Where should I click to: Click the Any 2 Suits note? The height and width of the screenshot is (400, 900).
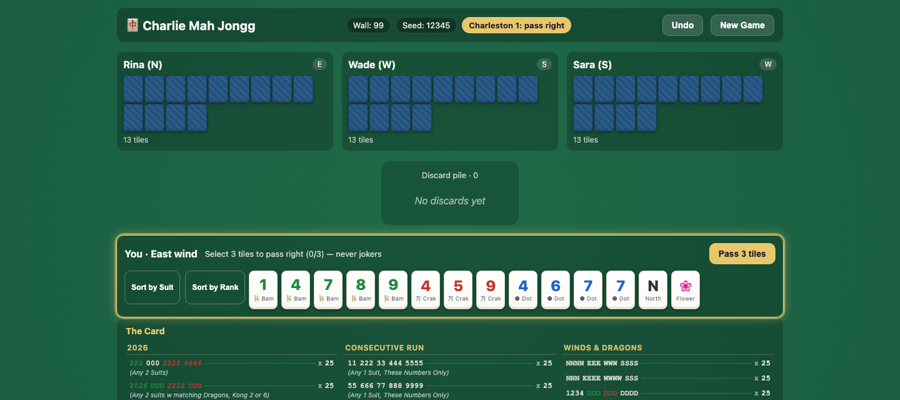pos(149,372)
